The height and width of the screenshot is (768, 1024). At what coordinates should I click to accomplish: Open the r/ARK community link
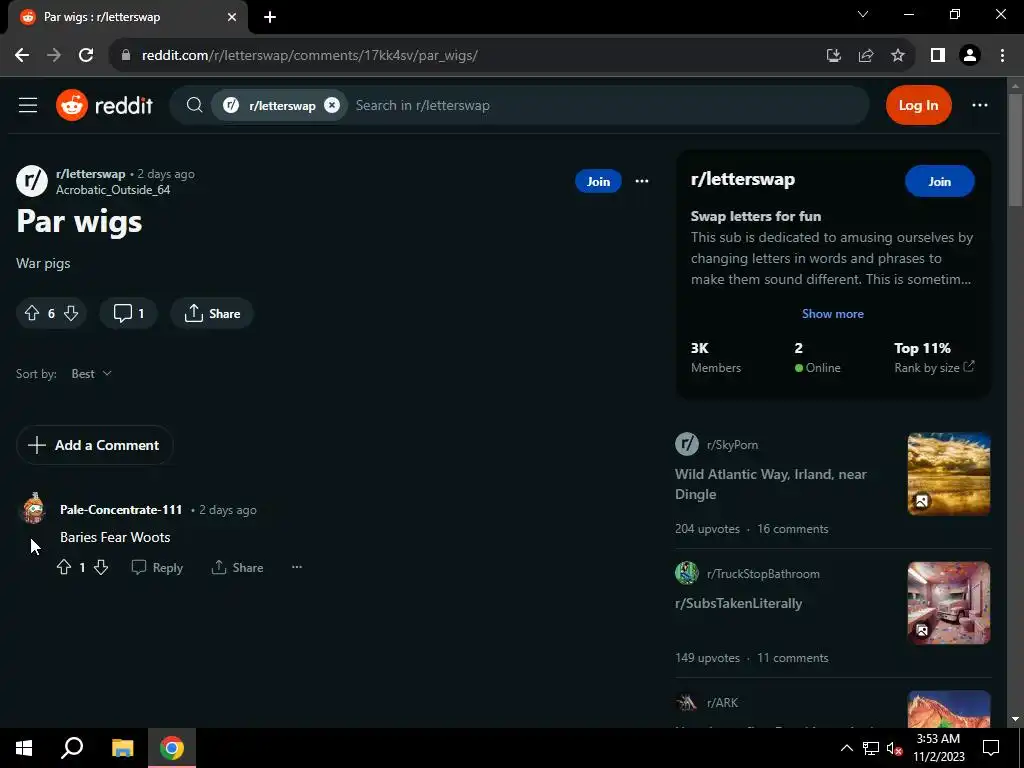[x=722, y=703]
